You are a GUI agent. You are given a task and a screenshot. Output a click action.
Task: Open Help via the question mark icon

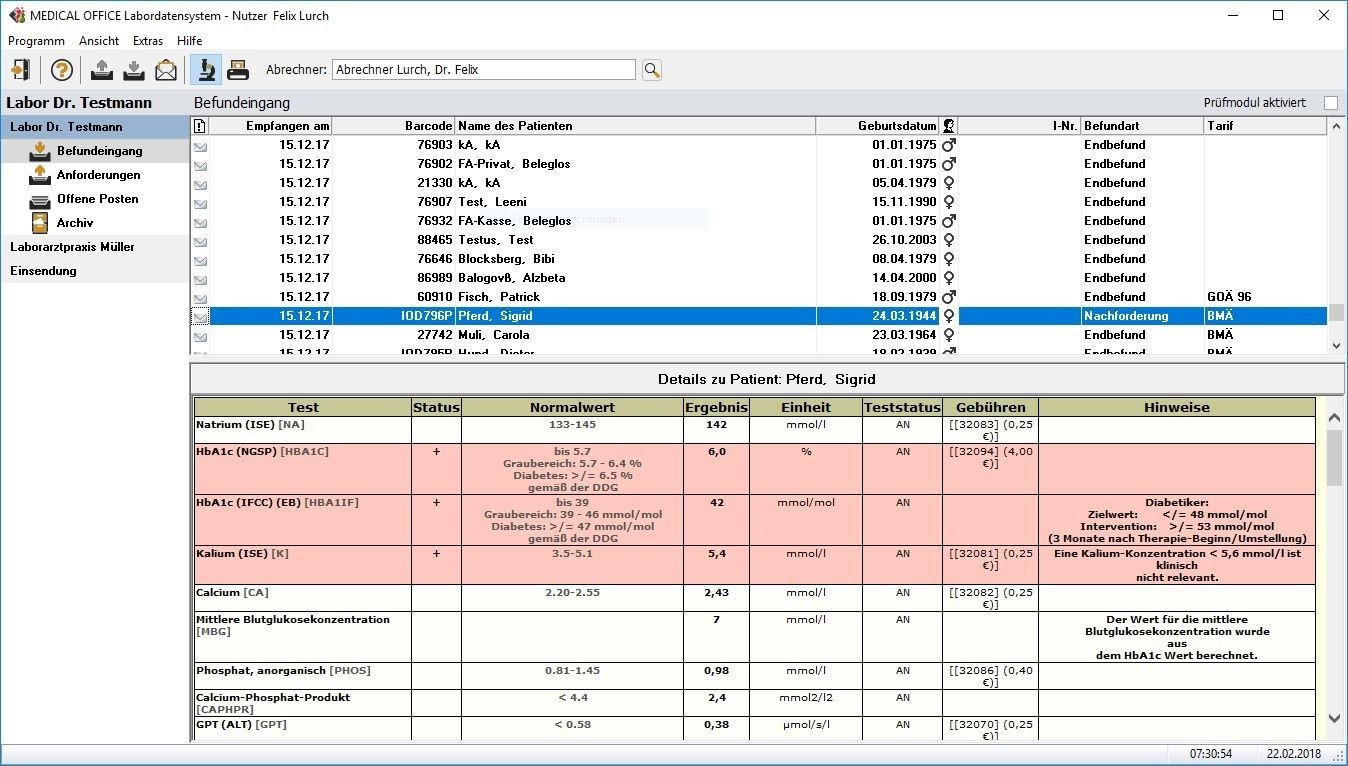(60, 69)
